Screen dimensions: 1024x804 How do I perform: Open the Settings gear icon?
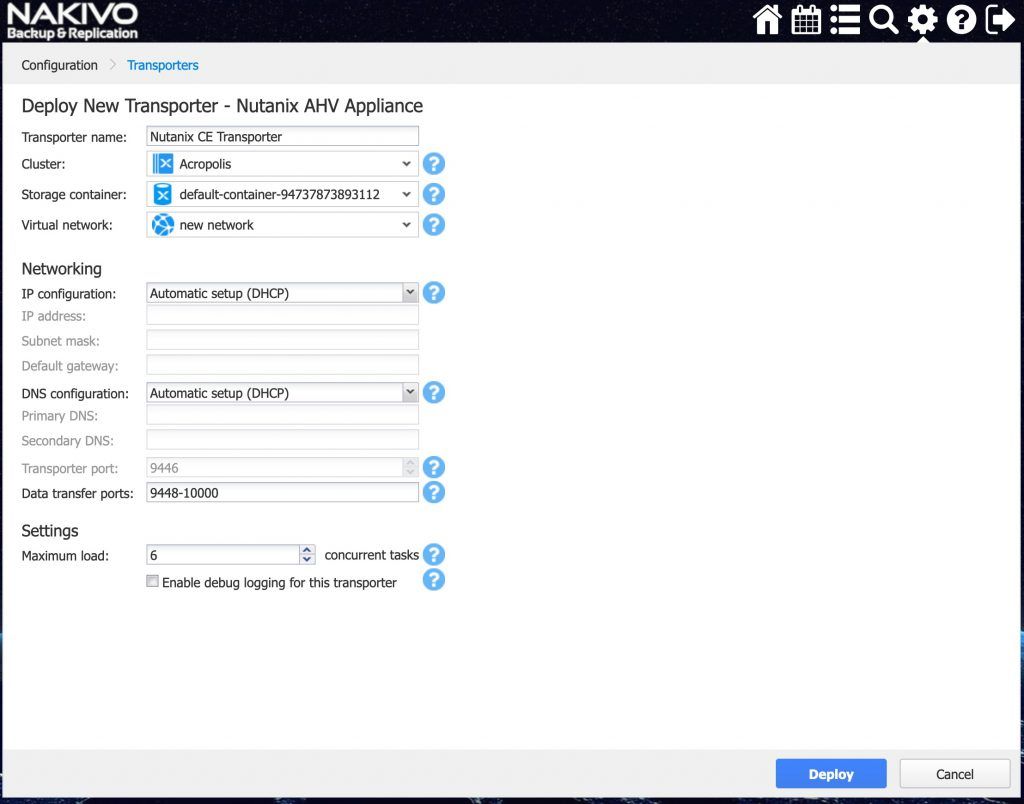point(922,20)
